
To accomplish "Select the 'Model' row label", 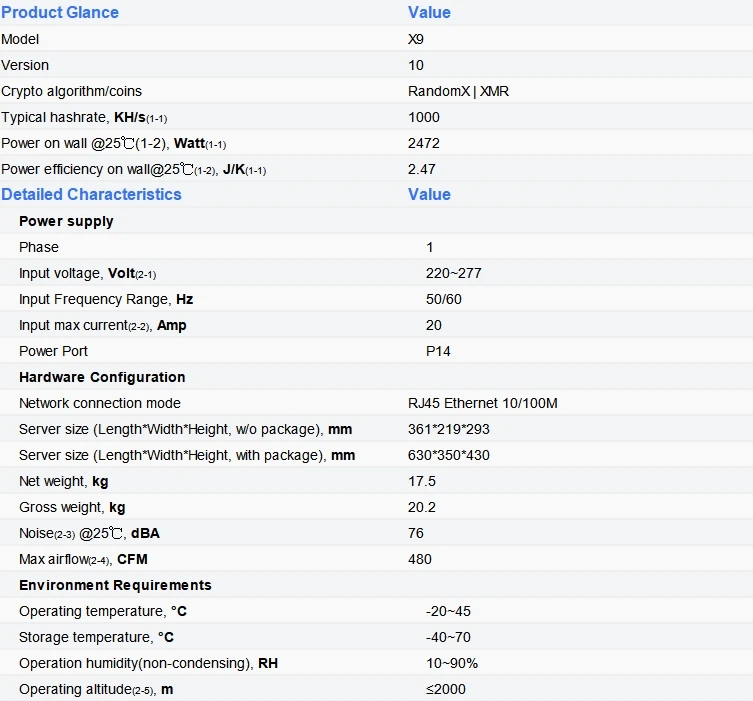I will [20, 39].
